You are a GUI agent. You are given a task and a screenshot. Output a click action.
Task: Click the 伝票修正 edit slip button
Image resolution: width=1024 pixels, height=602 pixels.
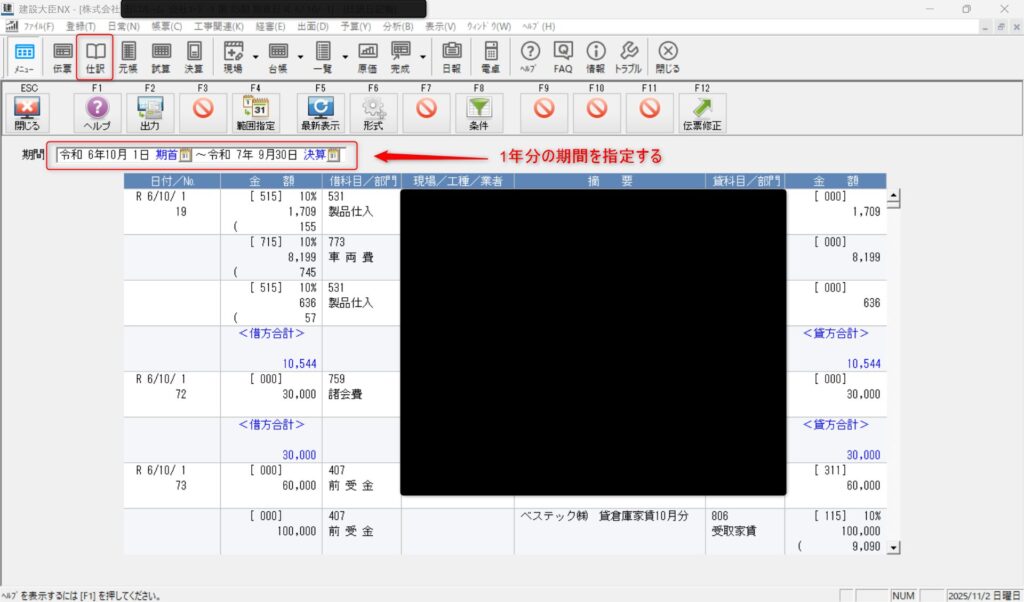tap(702, 113)
